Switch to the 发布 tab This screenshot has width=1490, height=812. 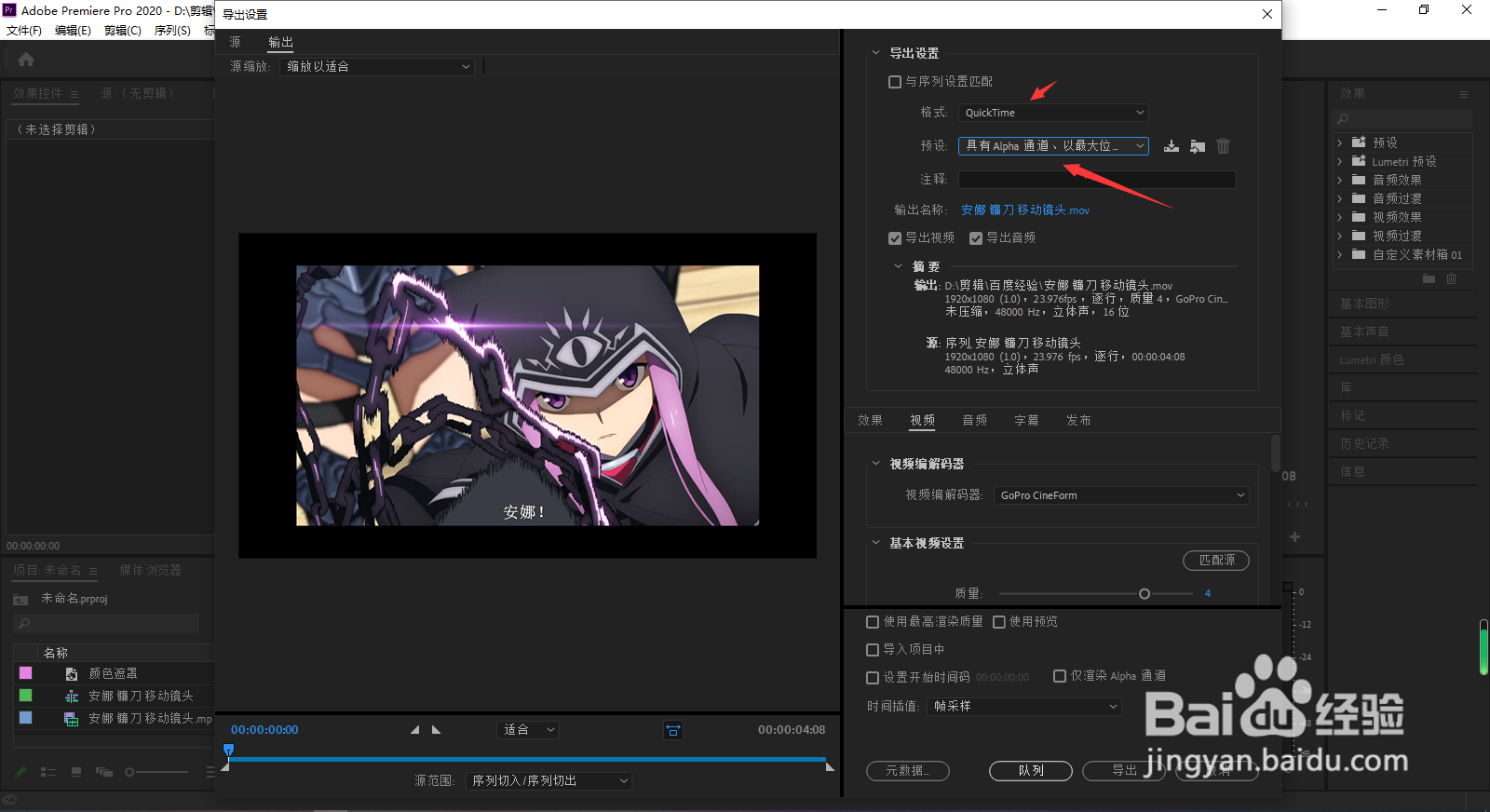pos(1079,421)
